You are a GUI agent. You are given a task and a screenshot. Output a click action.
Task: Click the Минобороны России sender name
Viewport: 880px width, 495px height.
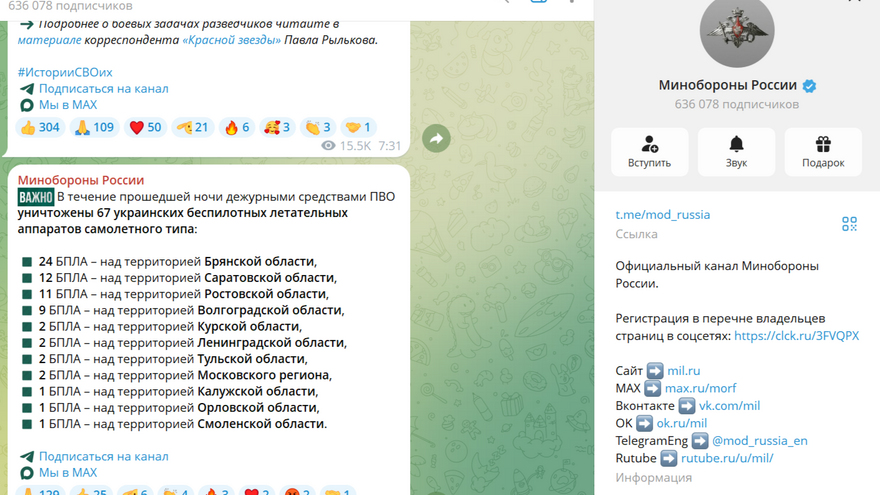pyautogui.click(x=81, y=180)
